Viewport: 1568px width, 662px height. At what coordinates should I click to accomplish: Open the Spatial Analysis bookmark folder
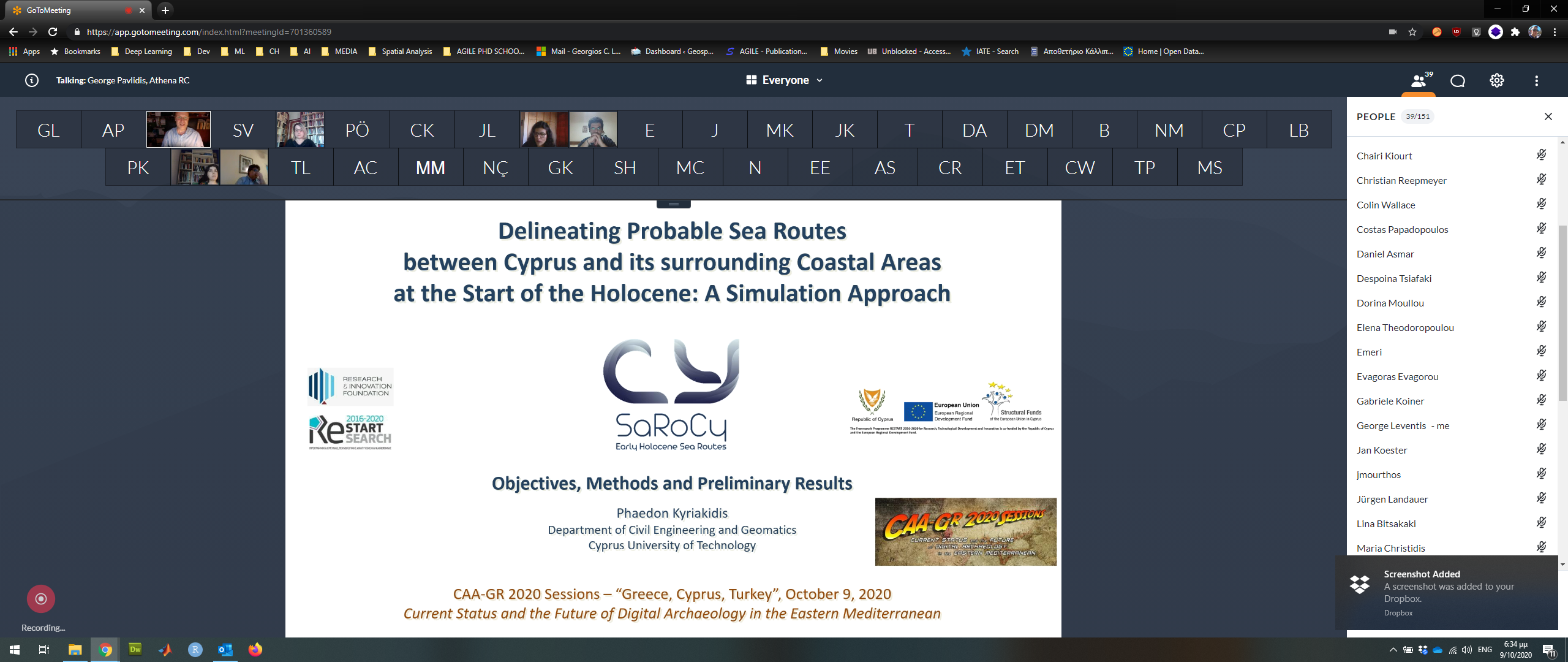(401, 51)
